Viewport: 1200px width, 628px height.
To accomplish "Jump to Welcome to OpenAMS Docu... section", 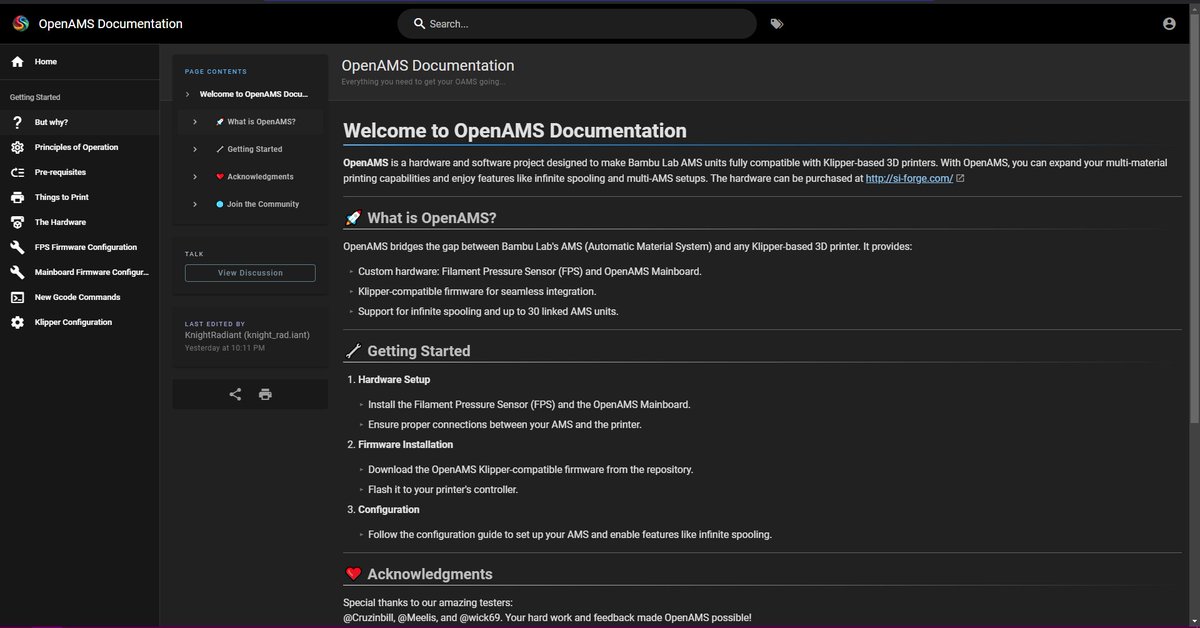I will pyautogui.click(x=254, y=94).
